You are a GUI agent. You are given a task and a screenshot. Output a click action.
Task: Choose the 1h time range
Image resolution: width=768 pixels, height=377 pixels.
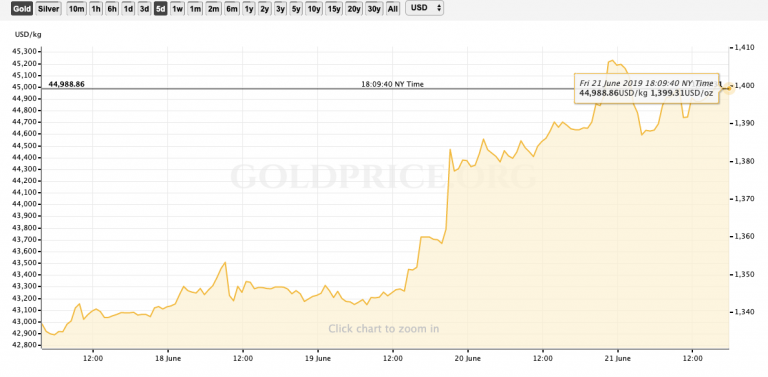[96, 9]
